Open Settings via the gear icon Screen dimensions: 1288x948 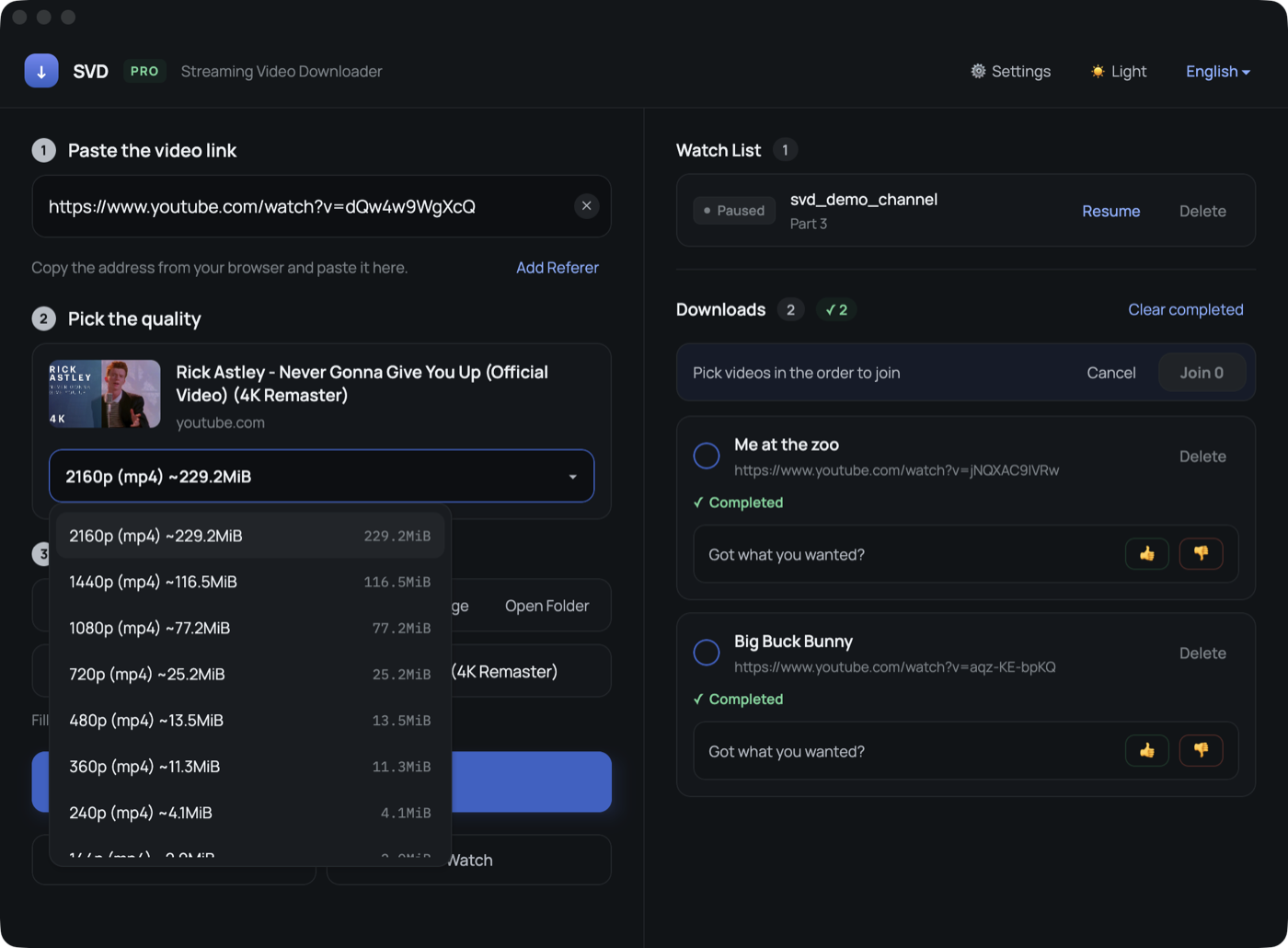(978, 71)
